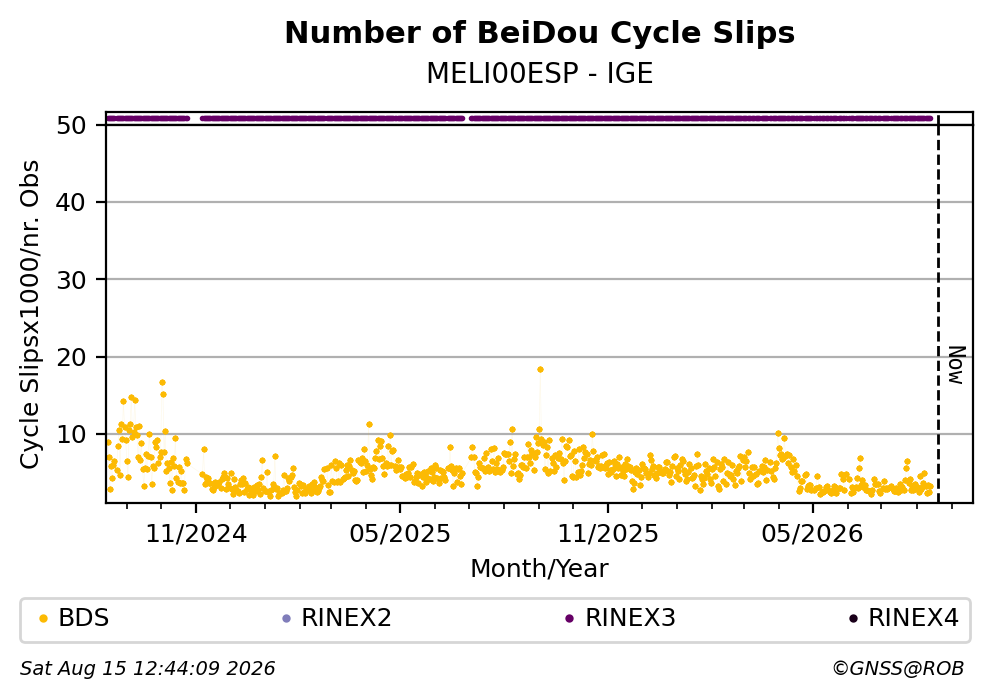The image size is (992, 699).
Task: Click the 05/2025 x-axis tick label
Action: coord(400,535)
